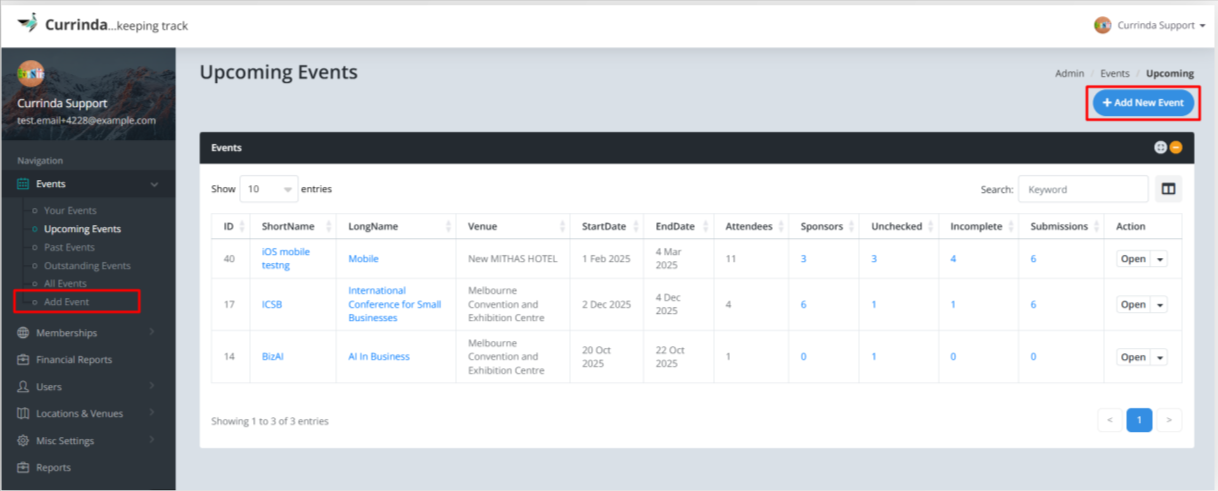Show All Events from the sidebar
The image size is (1218, 491).
[x=65, y=284]
